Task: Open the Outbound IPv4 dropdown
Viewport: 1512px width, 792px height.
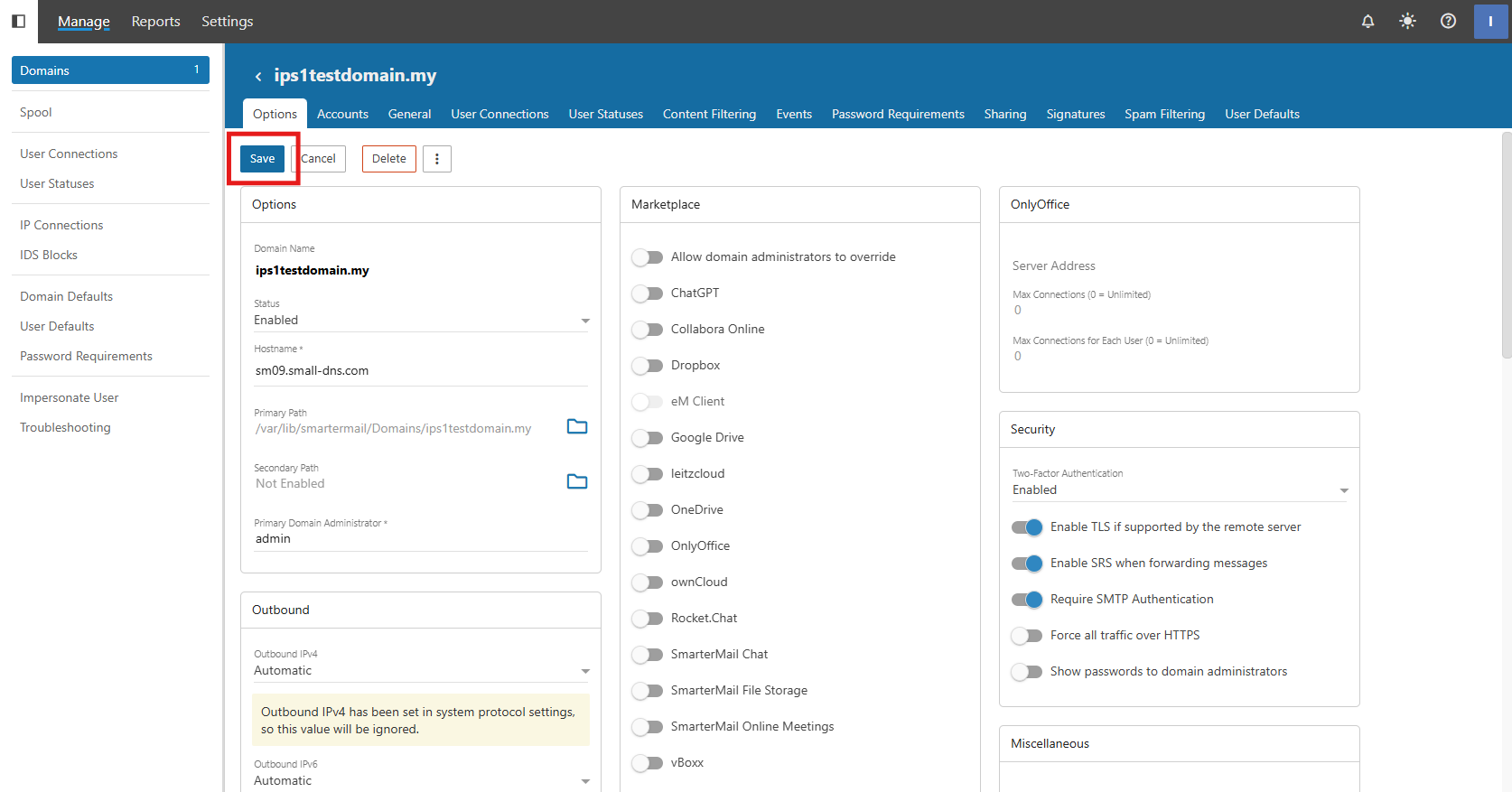Action: [x=421, y=671]
